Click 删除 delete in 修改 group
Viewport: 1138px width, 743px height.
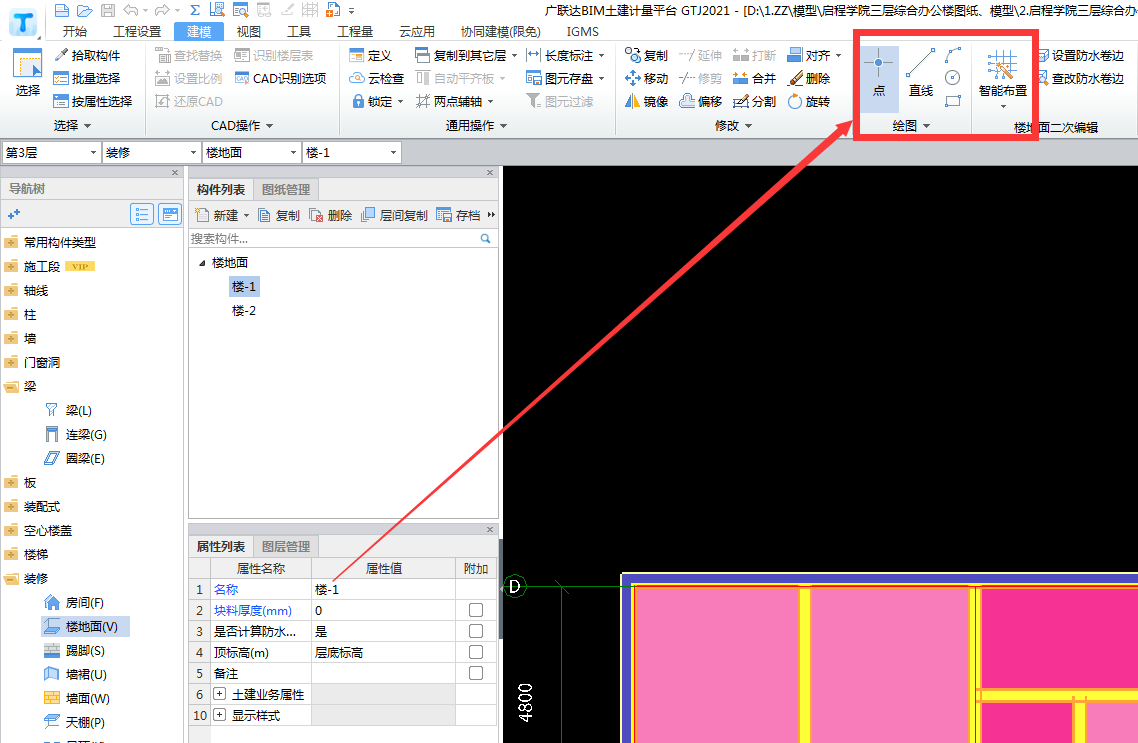[809, 78]
